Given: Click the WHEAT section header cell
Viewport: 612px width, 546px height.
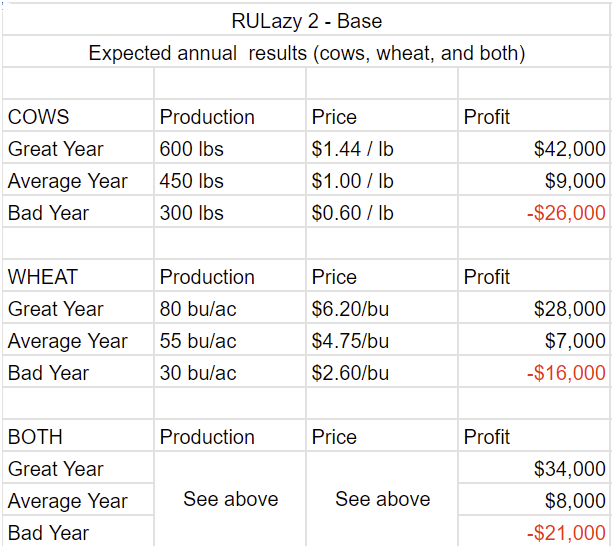Looking at the screenshot, I should click(x=43, y=277).
